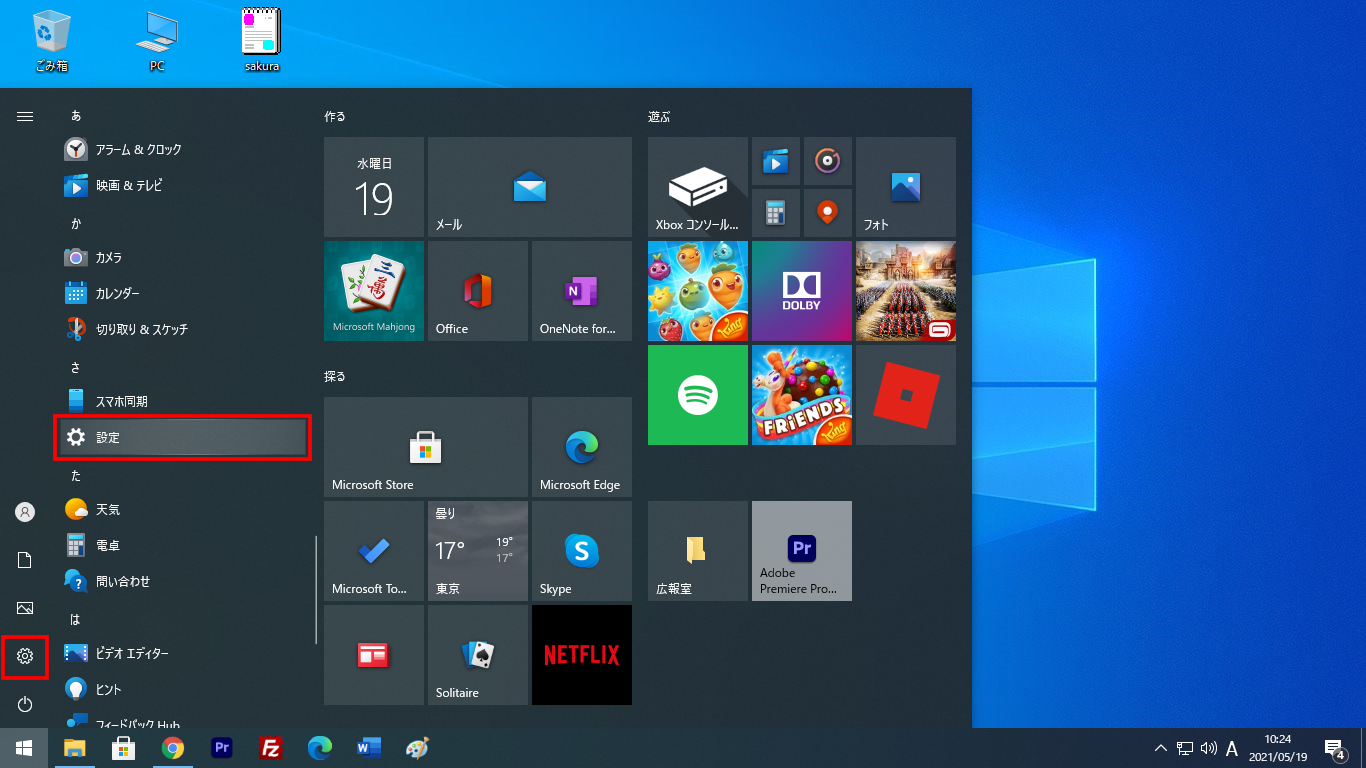Screen dimensions: 1366x768
Task: Open the 東京 weather tile
Action: coord(478,551)
